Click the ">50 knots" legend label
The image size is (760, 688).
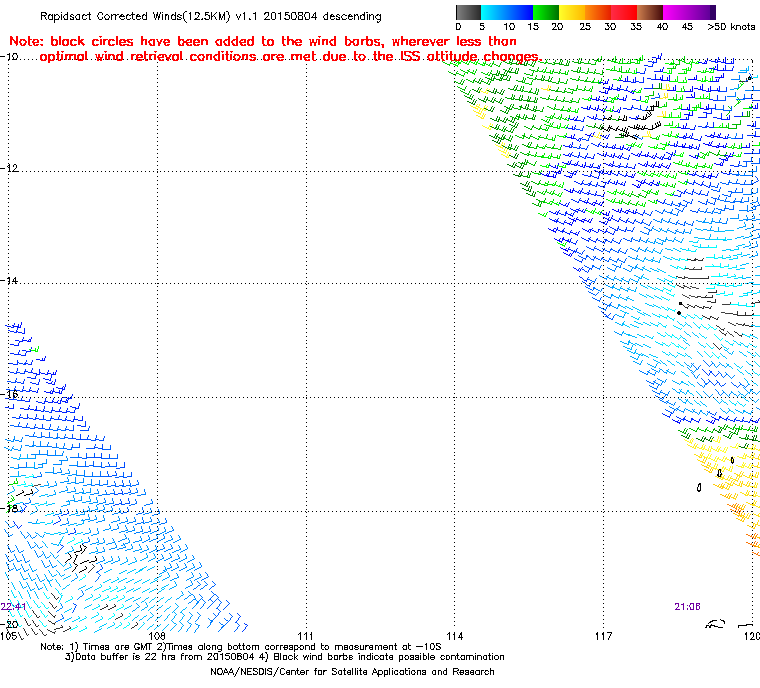pyautogui.click(x=731, y=27)
